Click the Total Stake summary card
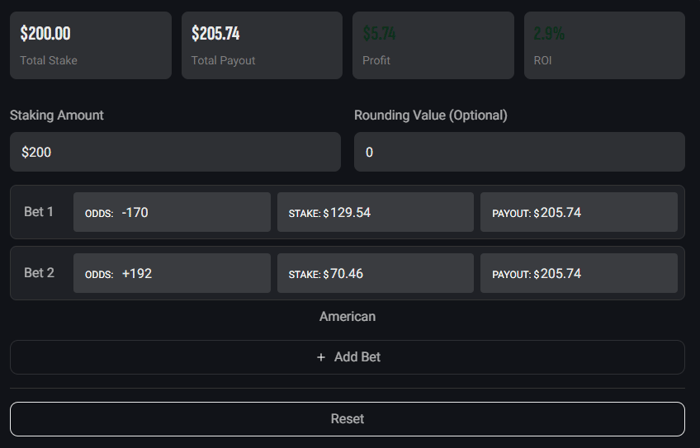This screenshot has width=700, height=448. [91, 46]
